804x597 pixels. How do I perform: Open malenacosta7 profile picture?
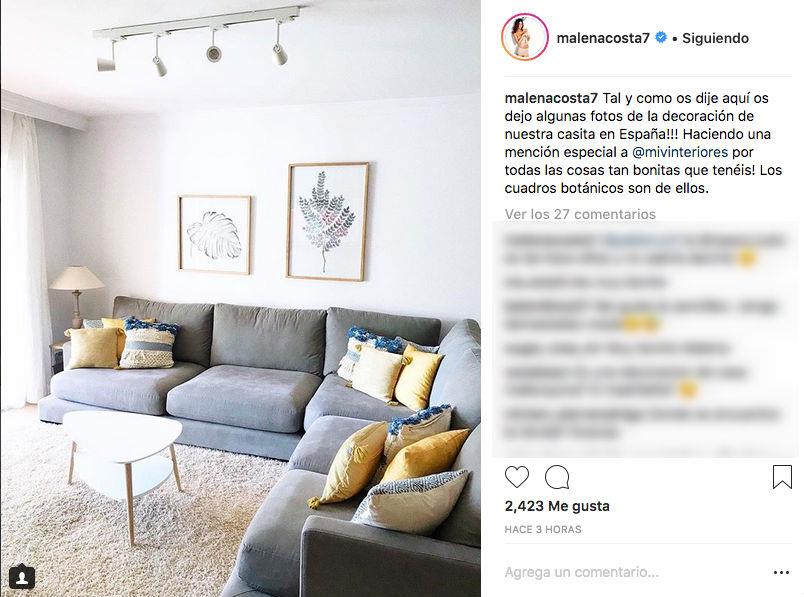click(x=525, y=37)
